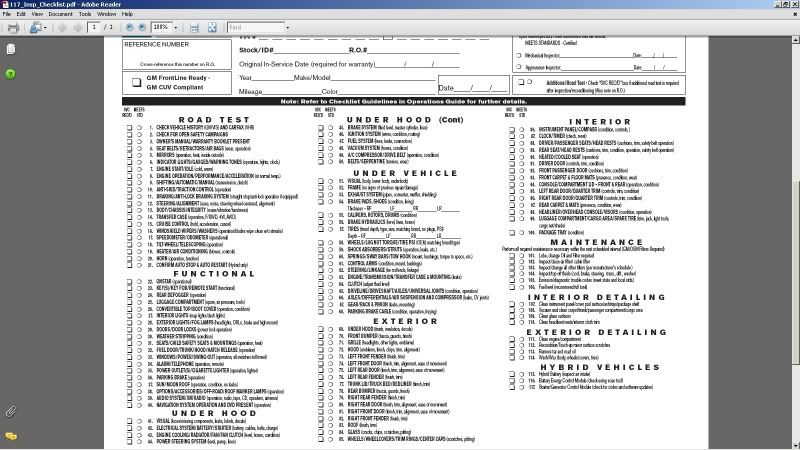Click the 'EXTERIOR' section heading

(405, 321)
